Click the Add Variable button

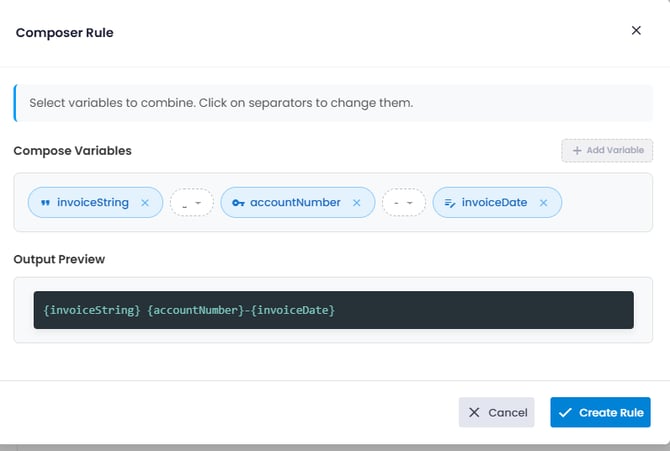pos(607,150)
